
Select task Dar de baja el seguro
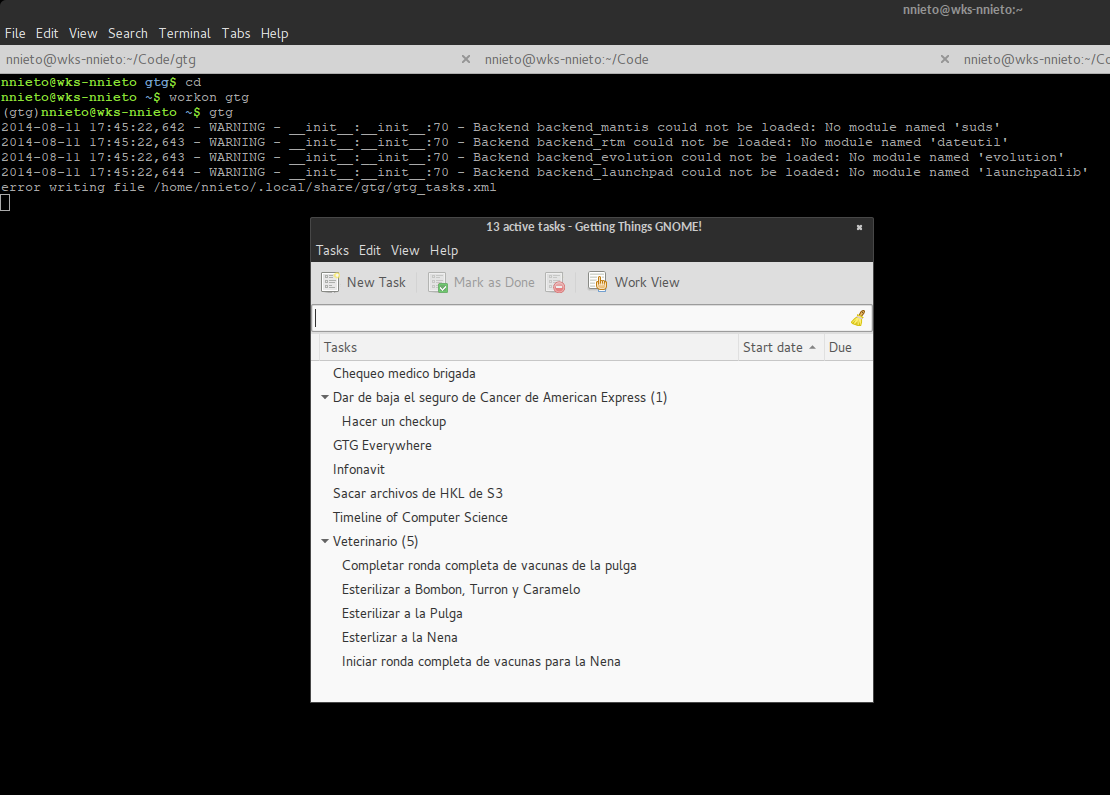coord(500,398)
